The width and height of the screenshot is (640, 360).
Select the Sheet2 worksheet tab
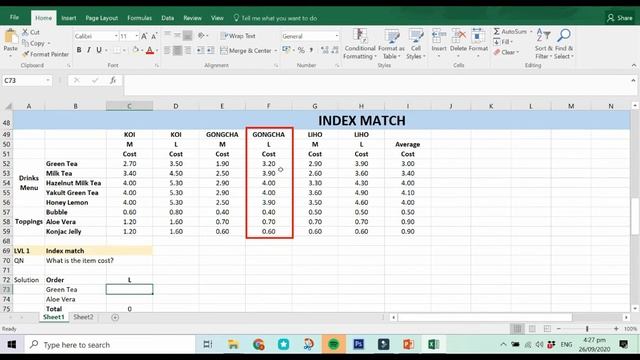click(x=83, y=317)
